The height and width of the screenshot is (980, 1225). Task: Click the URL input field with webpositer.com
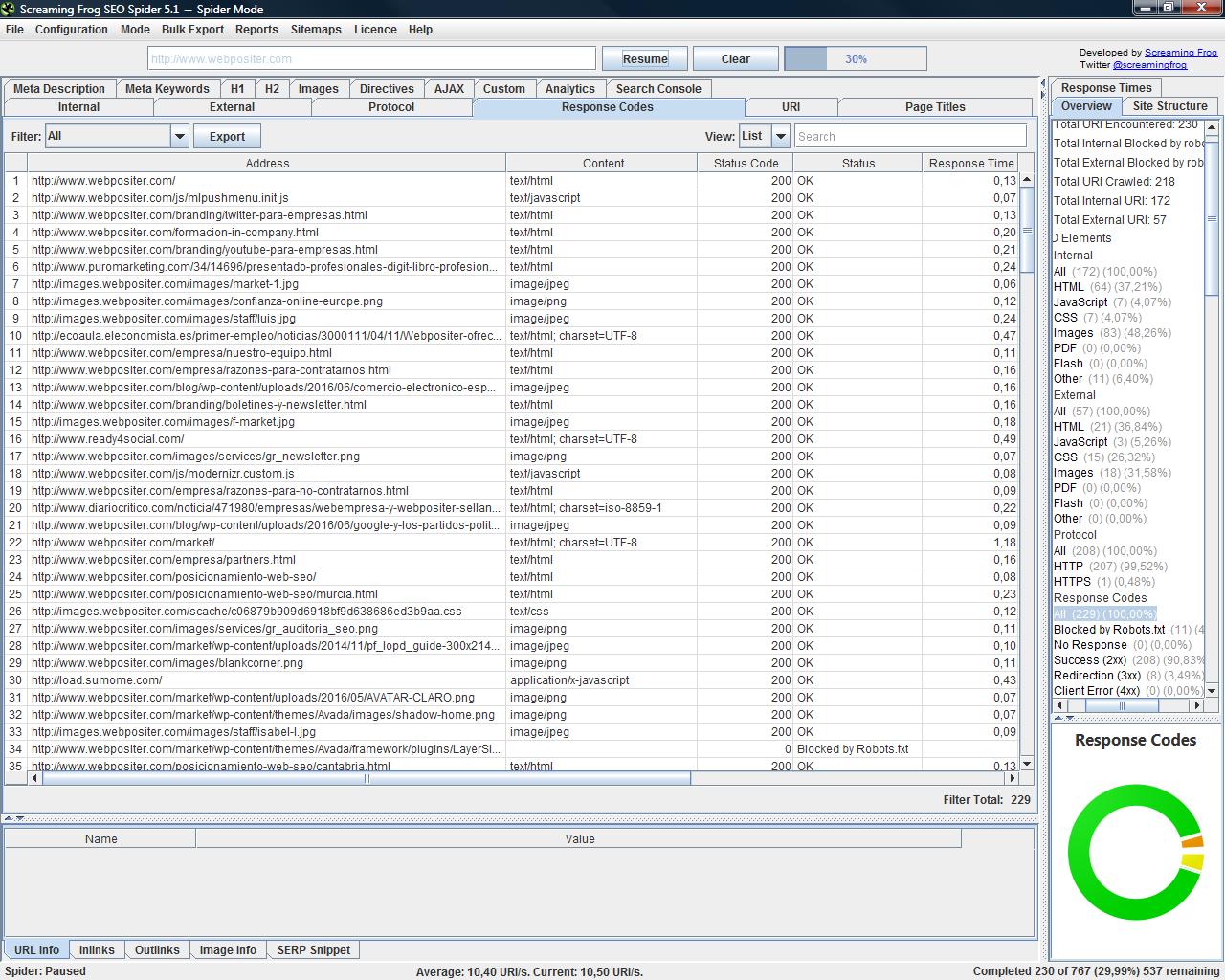(371, 58)
